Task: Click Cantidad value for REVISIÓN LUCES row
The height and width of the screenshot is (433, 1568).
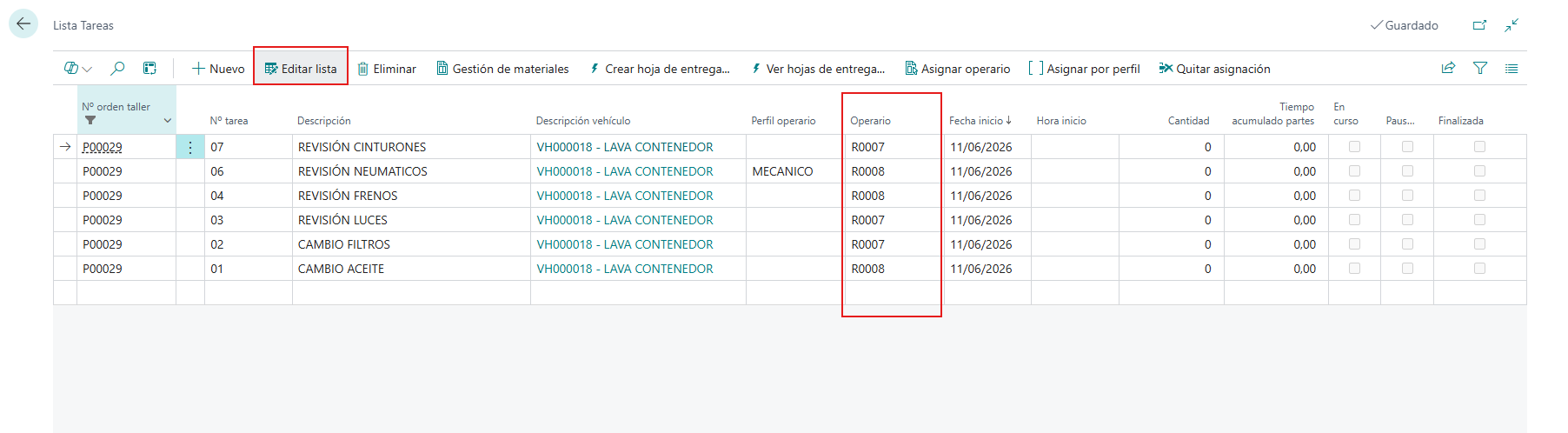Action: coord(1171,220)
